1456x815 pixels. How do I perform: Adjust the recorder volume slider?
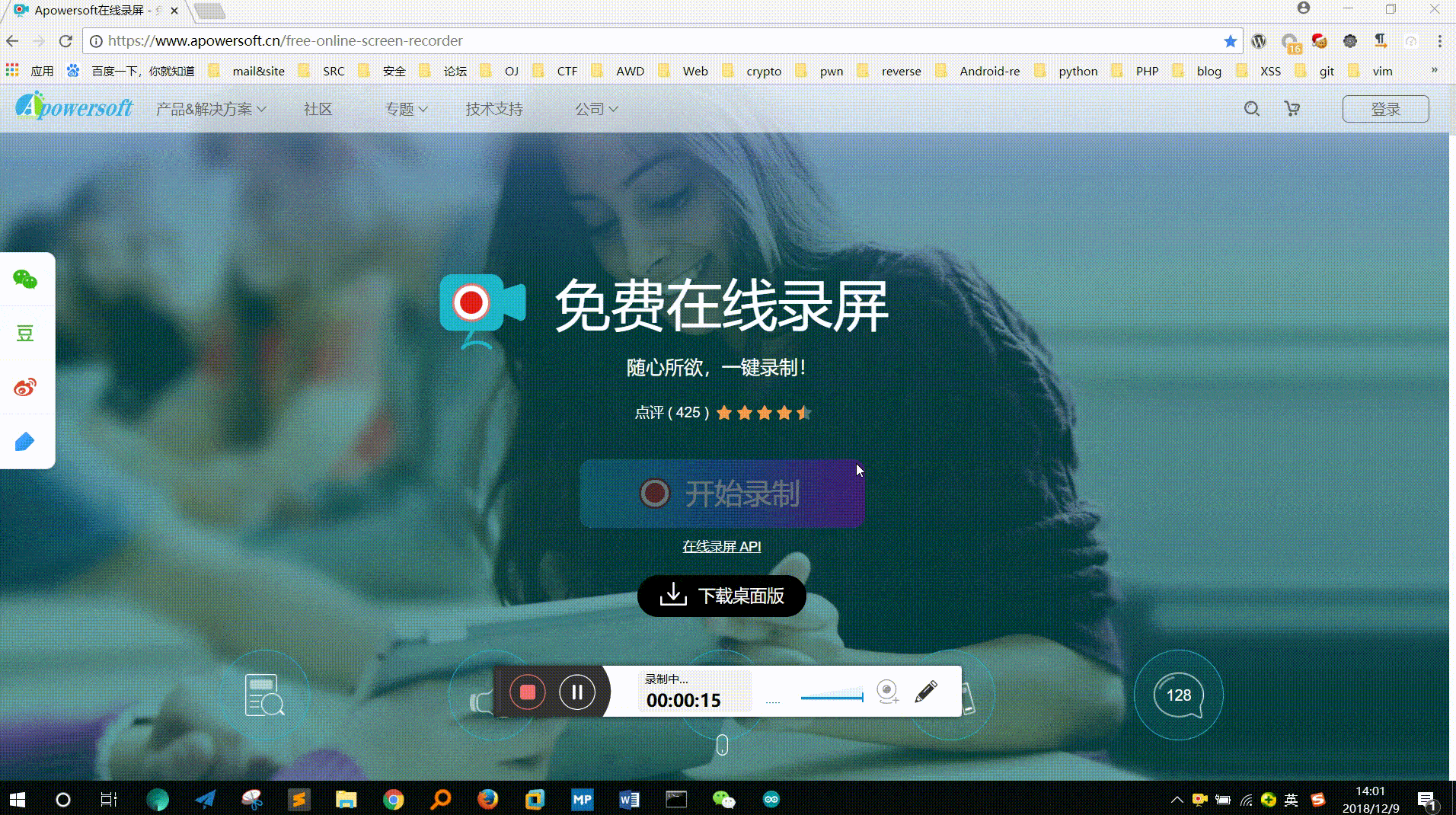tap(832, 697)
